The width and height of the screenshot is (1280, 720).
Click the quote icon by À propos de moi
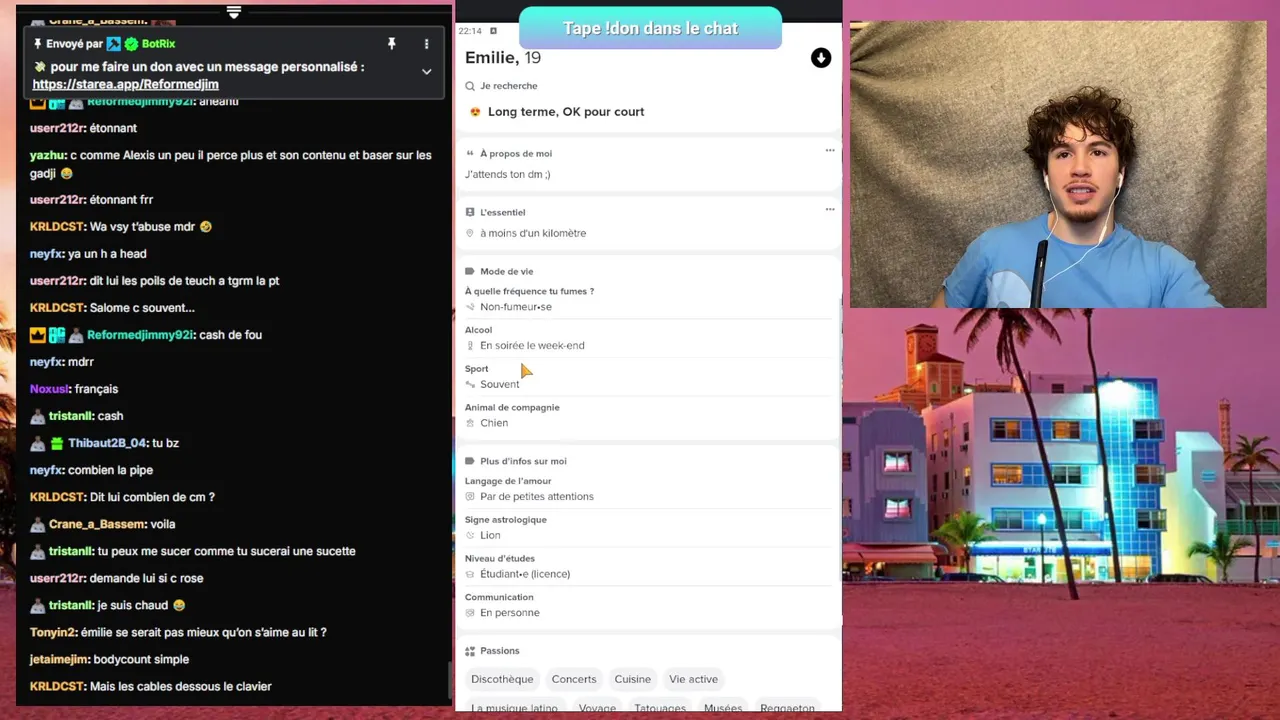tap(470, 153)
